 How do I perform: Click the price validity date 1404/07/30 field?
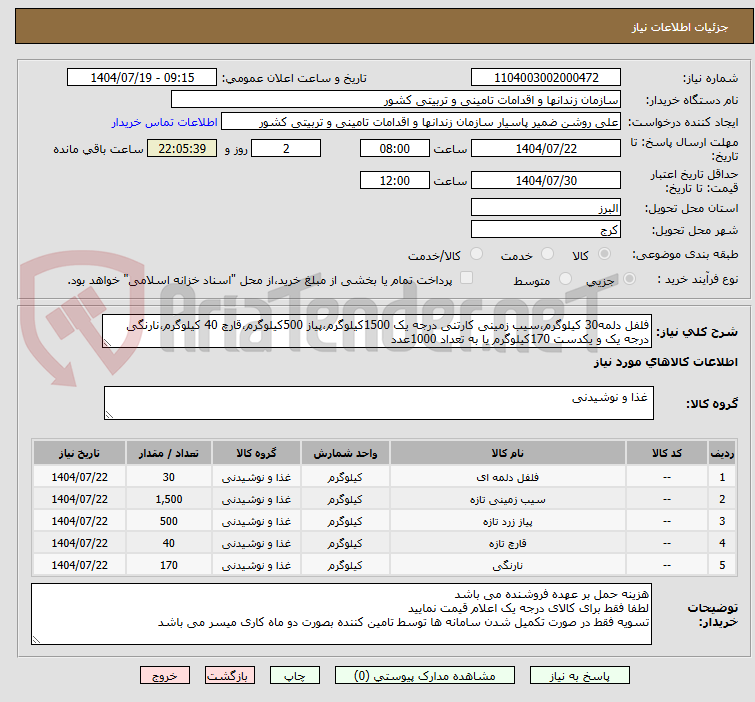[546, 181]
